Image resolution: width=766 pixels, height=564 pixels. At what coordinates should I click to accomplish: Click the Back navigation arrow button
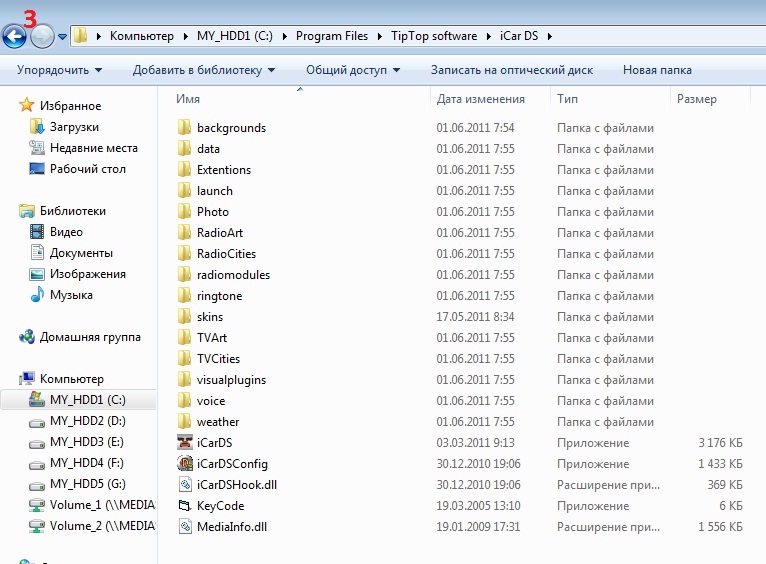tap(14, 37)
